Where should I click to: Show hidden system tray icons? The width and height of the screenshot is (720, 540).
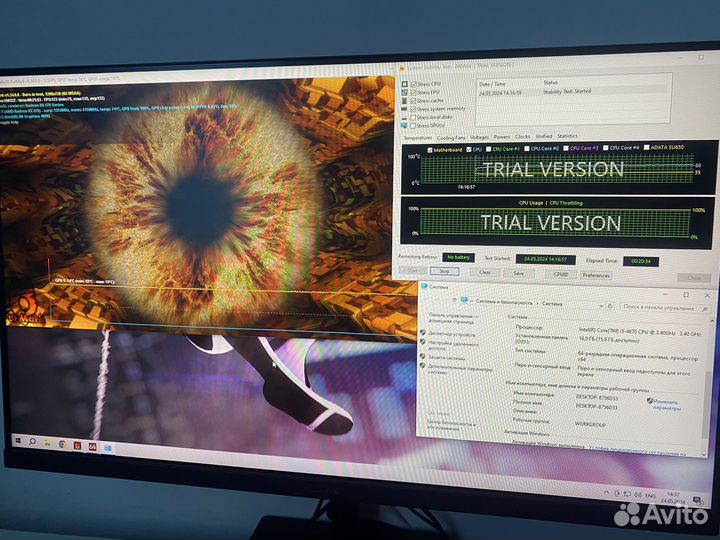607,492
